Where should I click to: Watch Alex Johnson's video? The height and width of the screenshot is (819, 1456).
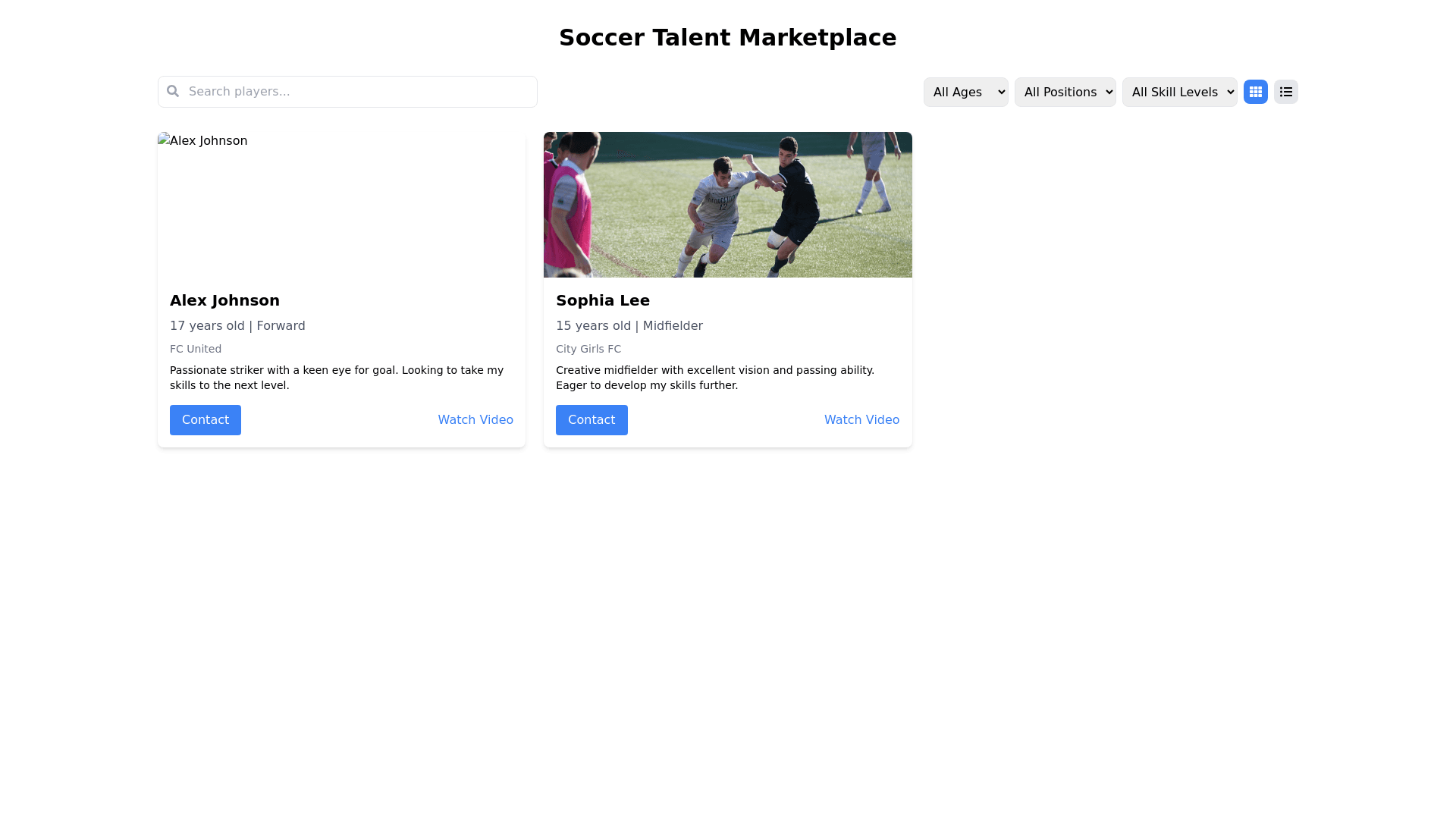point(475,420)
